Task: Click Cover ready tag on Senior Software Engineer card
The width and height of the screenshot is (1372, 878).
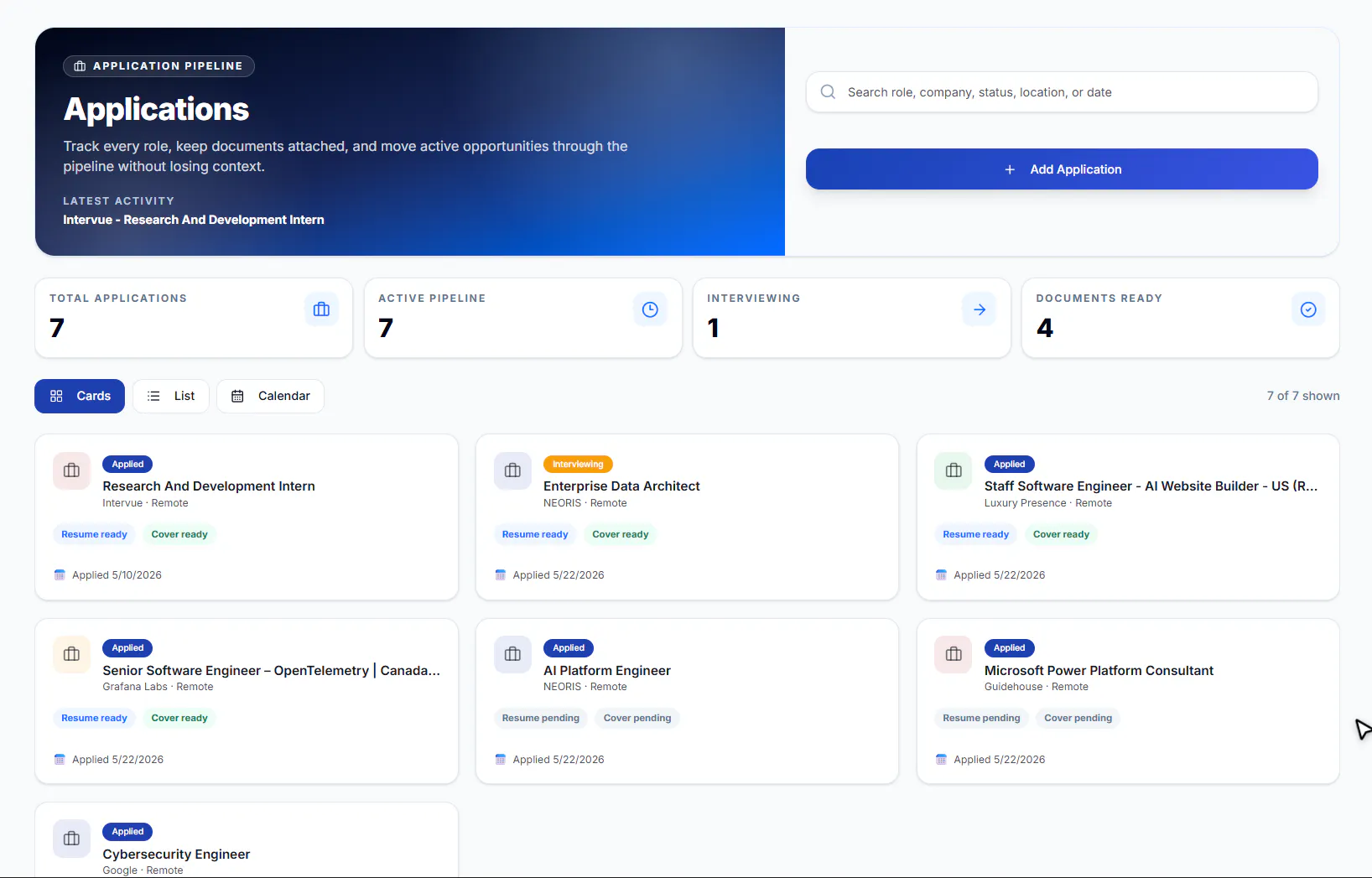Action: 179,719
